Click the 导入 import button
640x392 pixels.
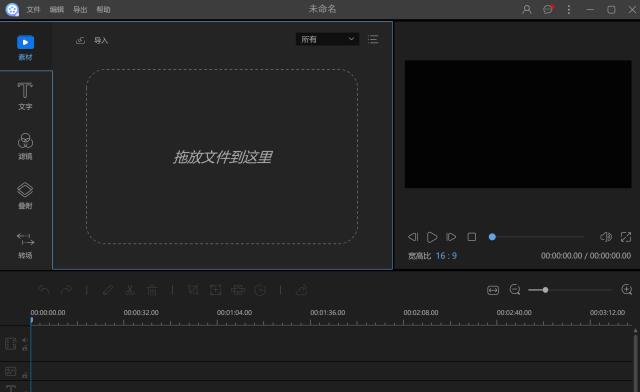pos(92,40)
